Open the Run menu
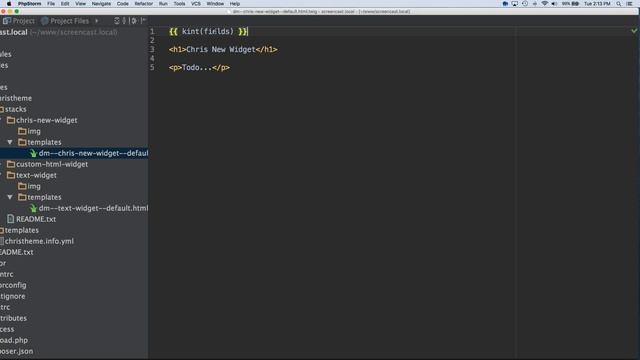 [x=163, y=4]
